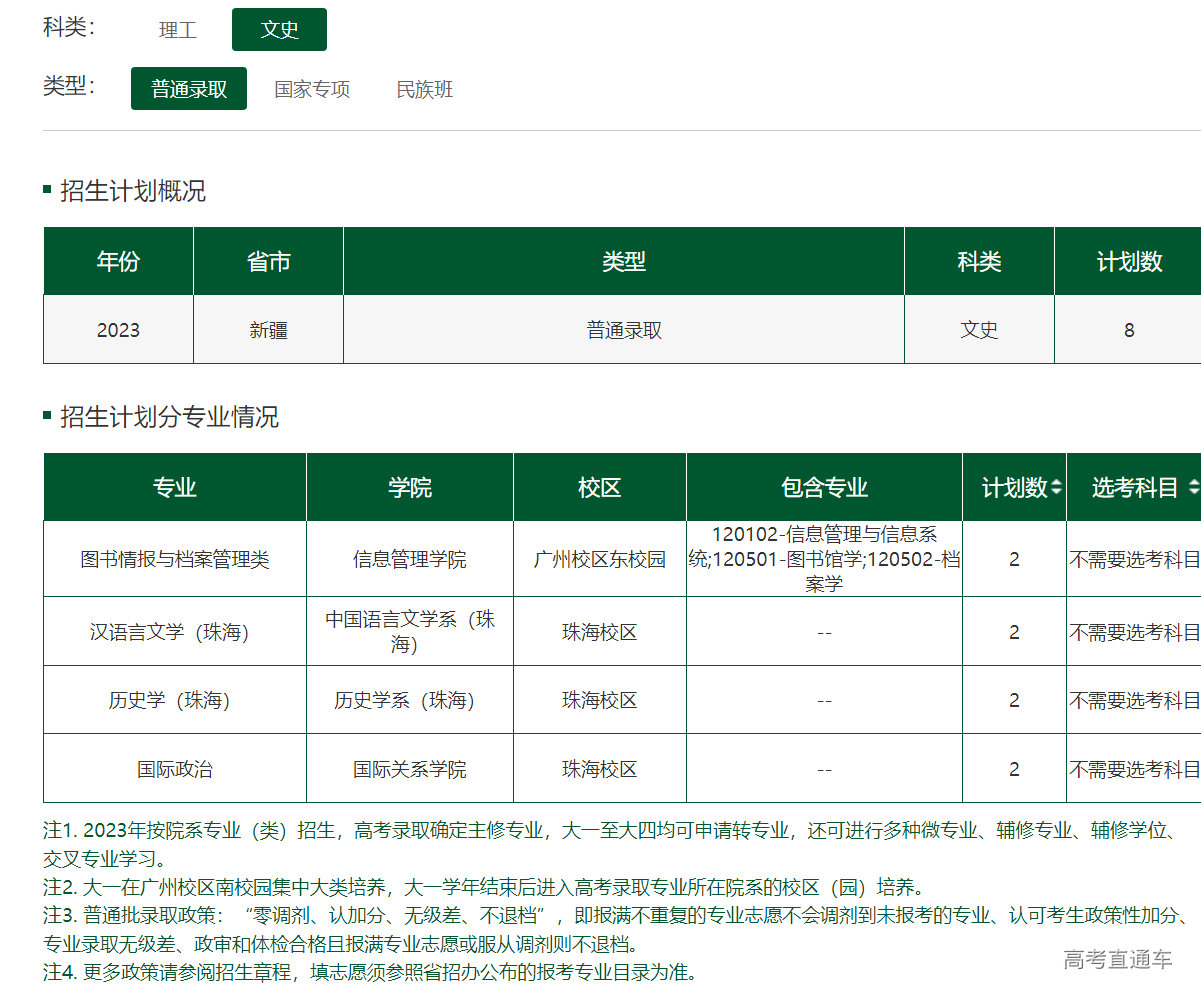Click the 学院 column header

[x=410, y=488]
